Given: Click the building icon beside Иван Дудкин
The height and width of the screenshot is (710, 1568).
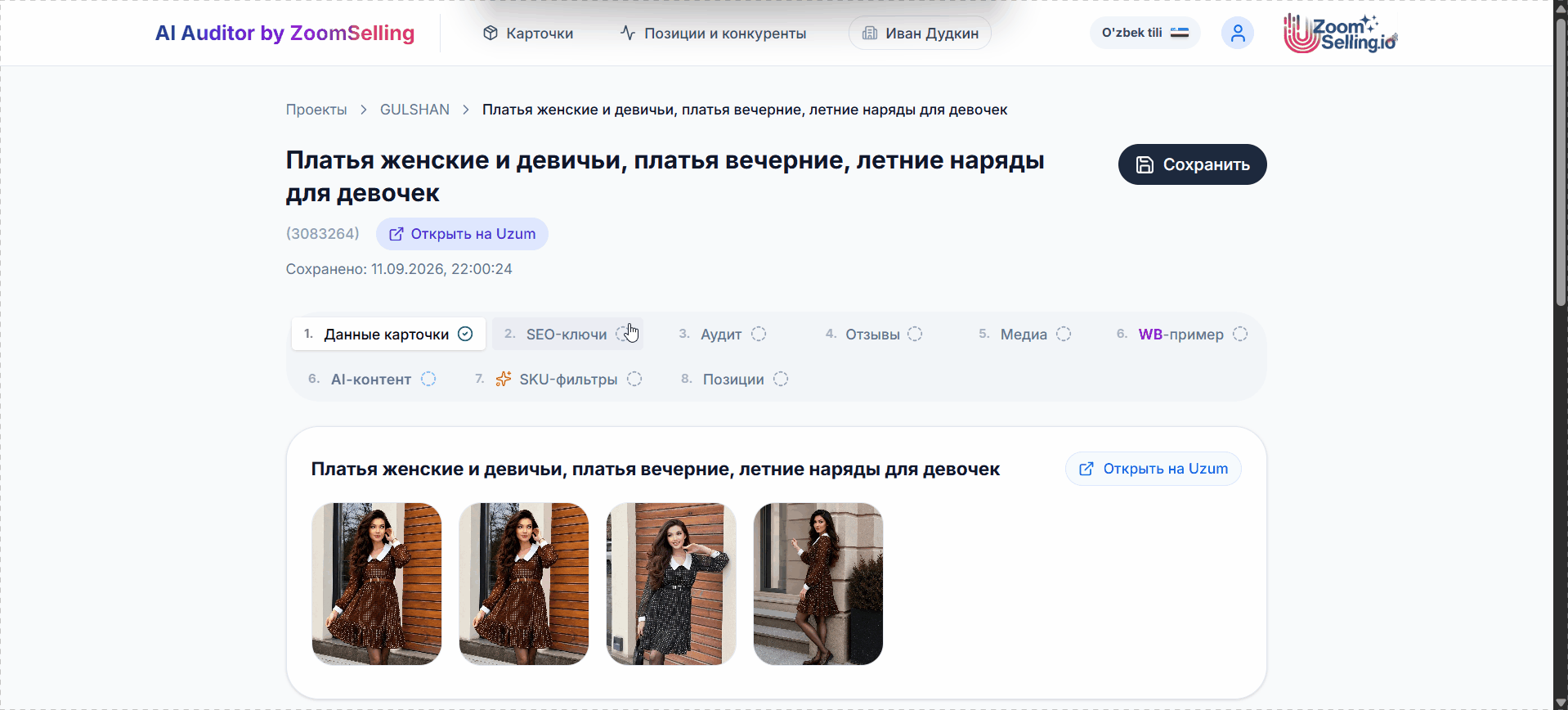Looking at the screenshot, I should pyautogui.click(x=870, y=33).
